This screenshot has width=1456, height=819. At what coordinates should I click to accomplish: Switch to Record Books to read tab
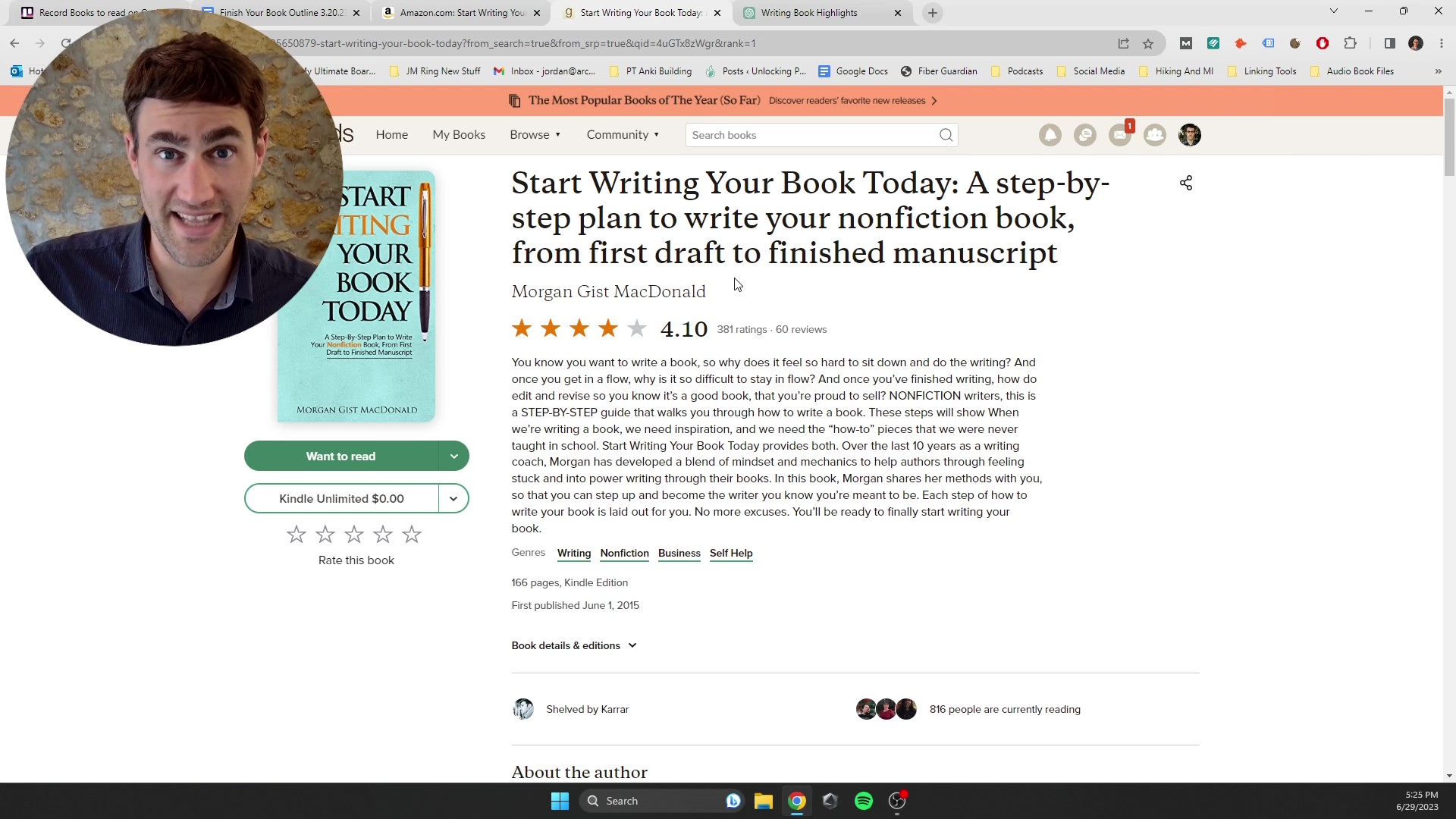(91, 13)
